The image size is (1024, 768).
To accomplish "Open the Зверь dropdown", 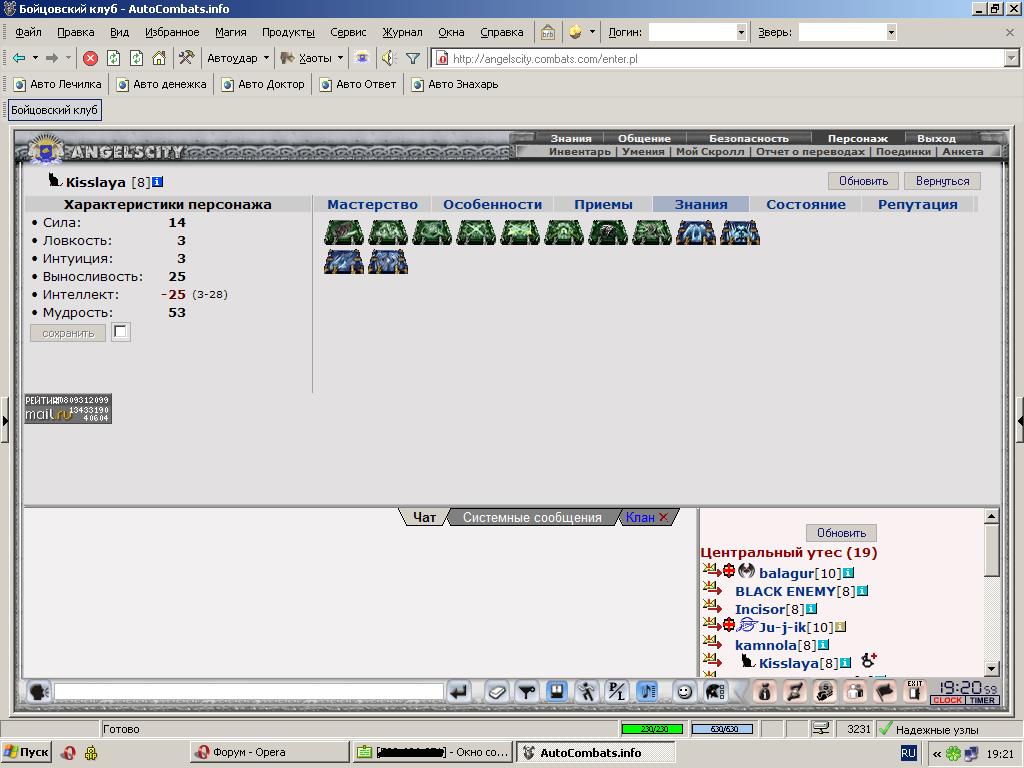I will point(891,32).
